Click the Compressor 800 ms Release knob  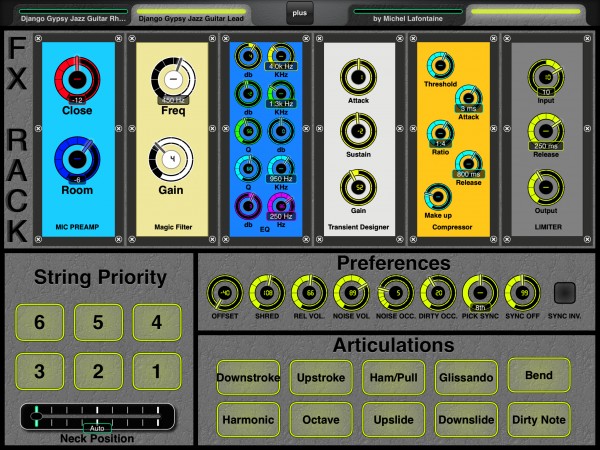(468, 164)
